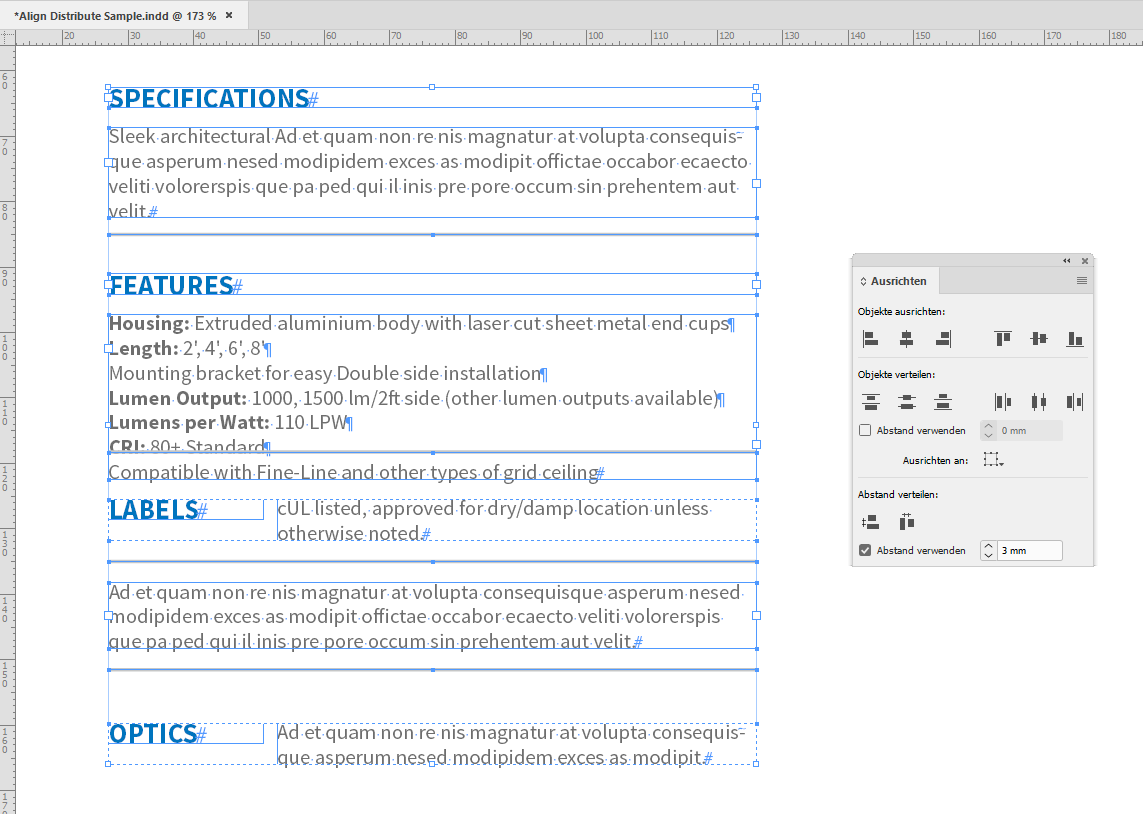Image resolution: width=1143 pixels, height=814 pixels.
Task: Align bottom edges of objects
Action: tap(1074, 339)
